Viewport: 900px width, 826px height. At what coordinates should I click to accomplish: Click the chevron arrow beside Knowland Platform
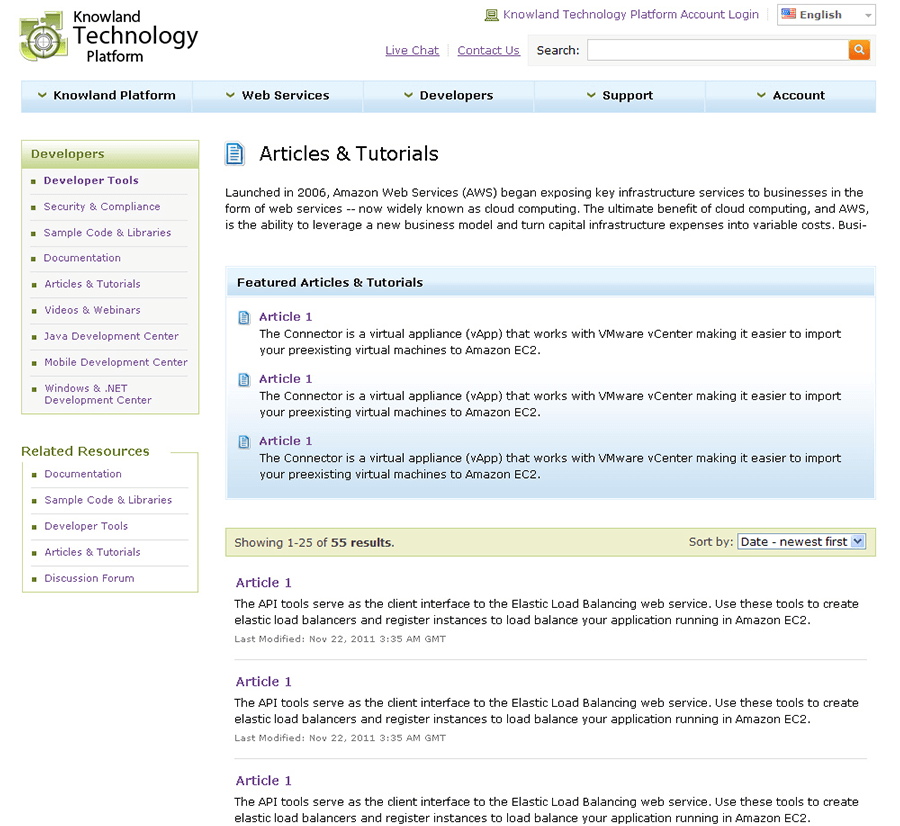point(42,95)
